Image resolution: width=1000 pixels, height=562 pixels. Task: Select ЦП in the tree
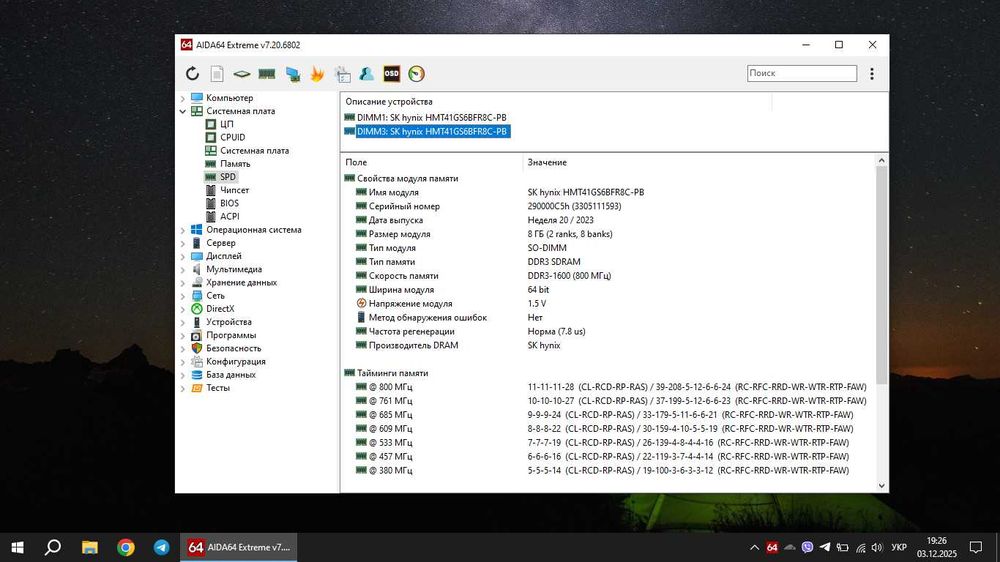coord(226,124)
